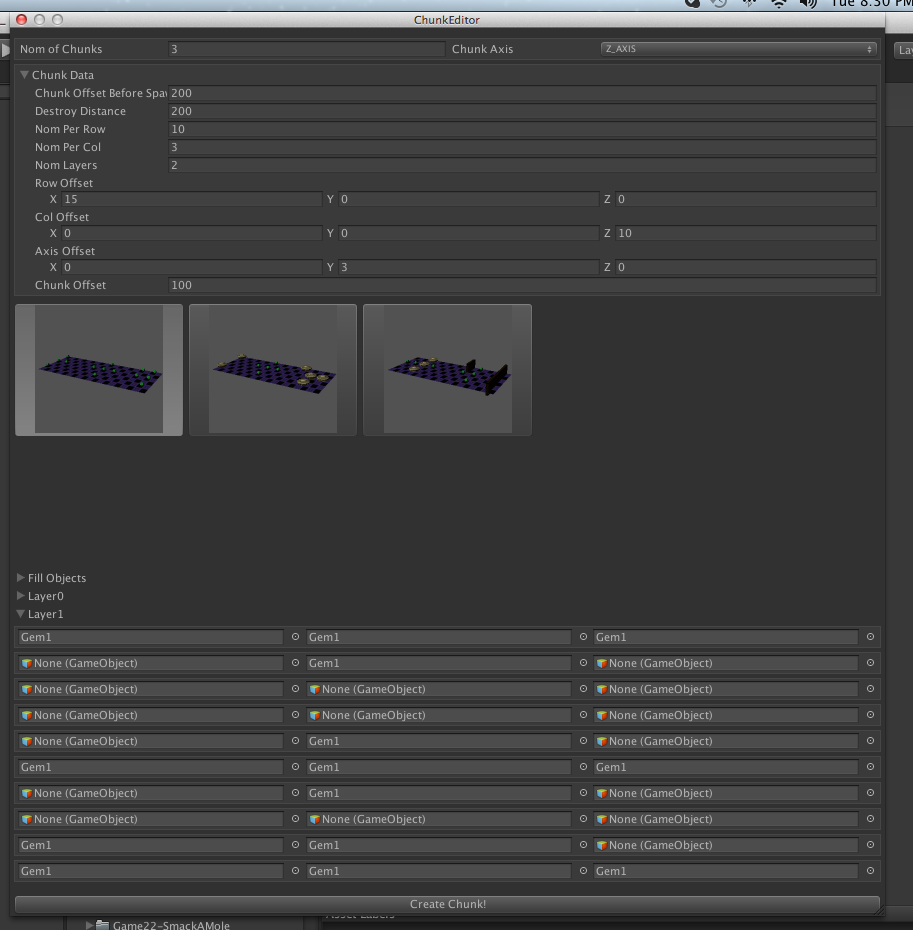Viewport: 913px width, 930px height.
Task: Open the Chunk Axis Z_AXIS dropdown
Action: [739, 49]
